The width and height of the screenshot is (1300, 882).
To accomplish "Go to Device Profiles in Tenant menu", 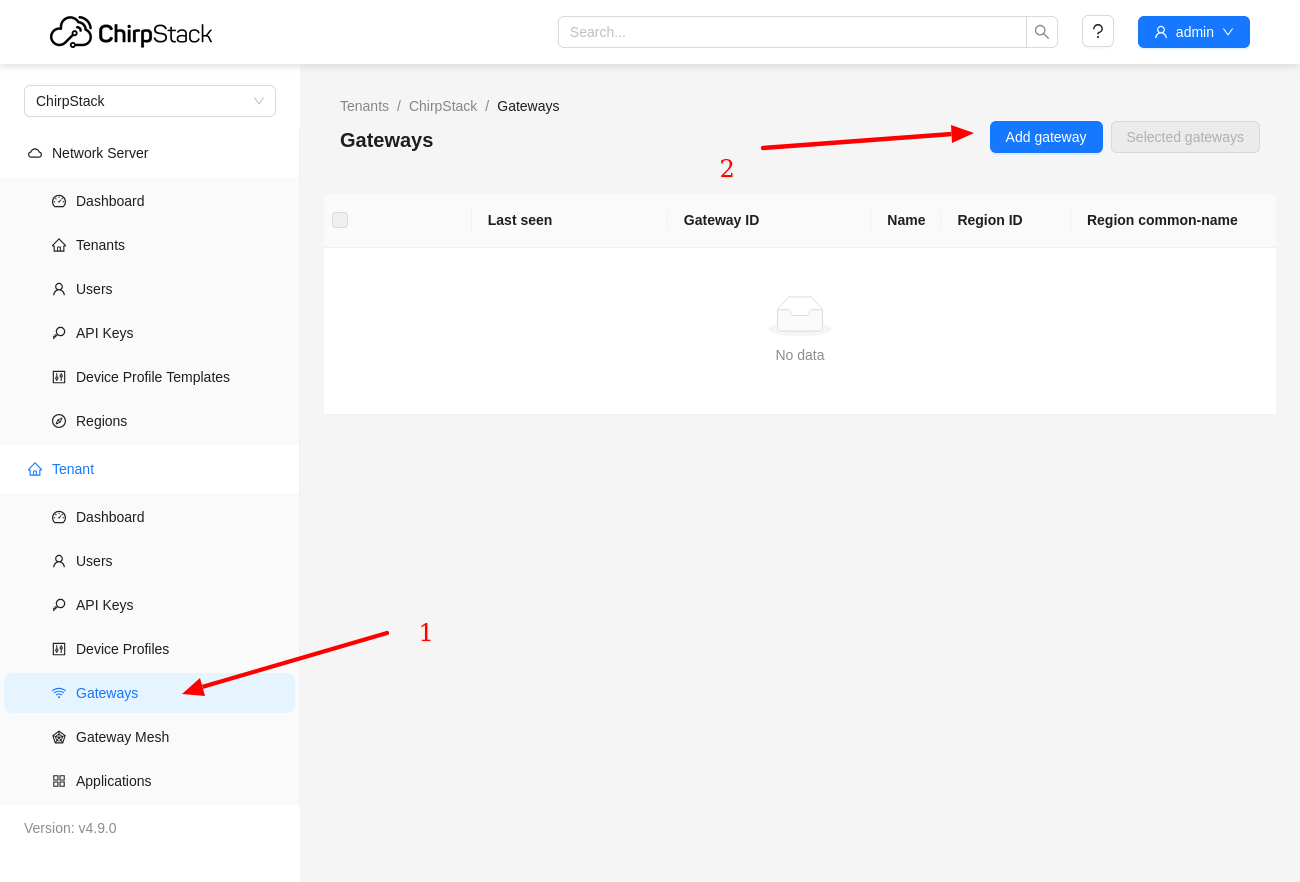I will coord(122,649).
